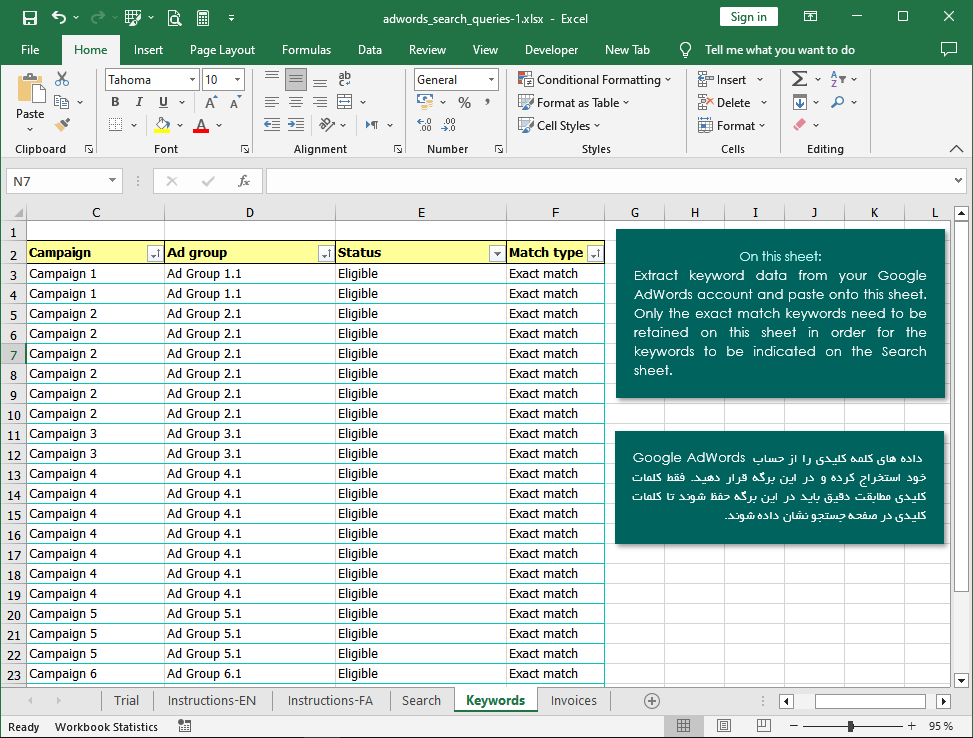Click the Name Box field

(65, 181)
